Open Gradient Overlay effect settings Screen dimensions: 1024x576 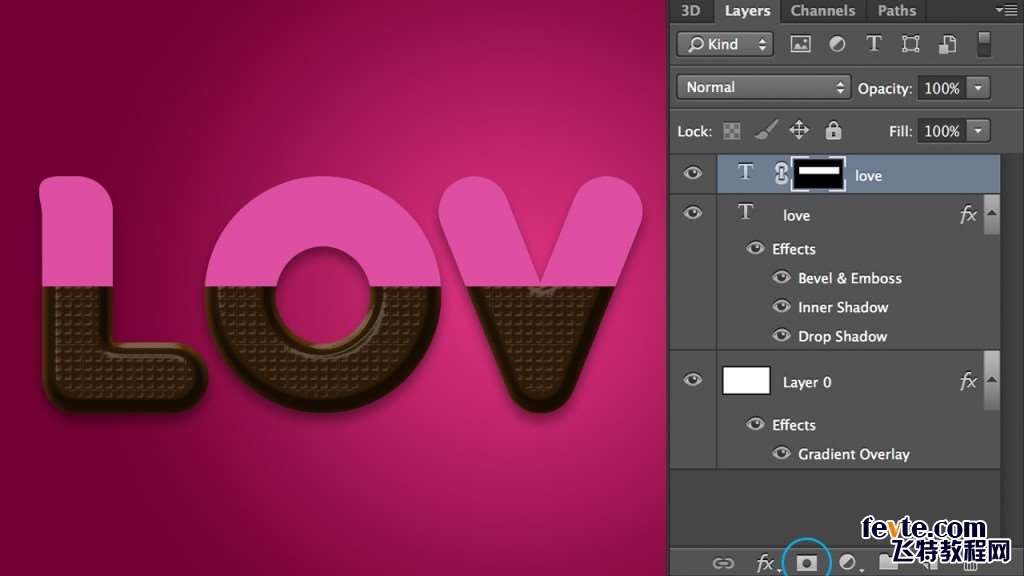[854, 454]
